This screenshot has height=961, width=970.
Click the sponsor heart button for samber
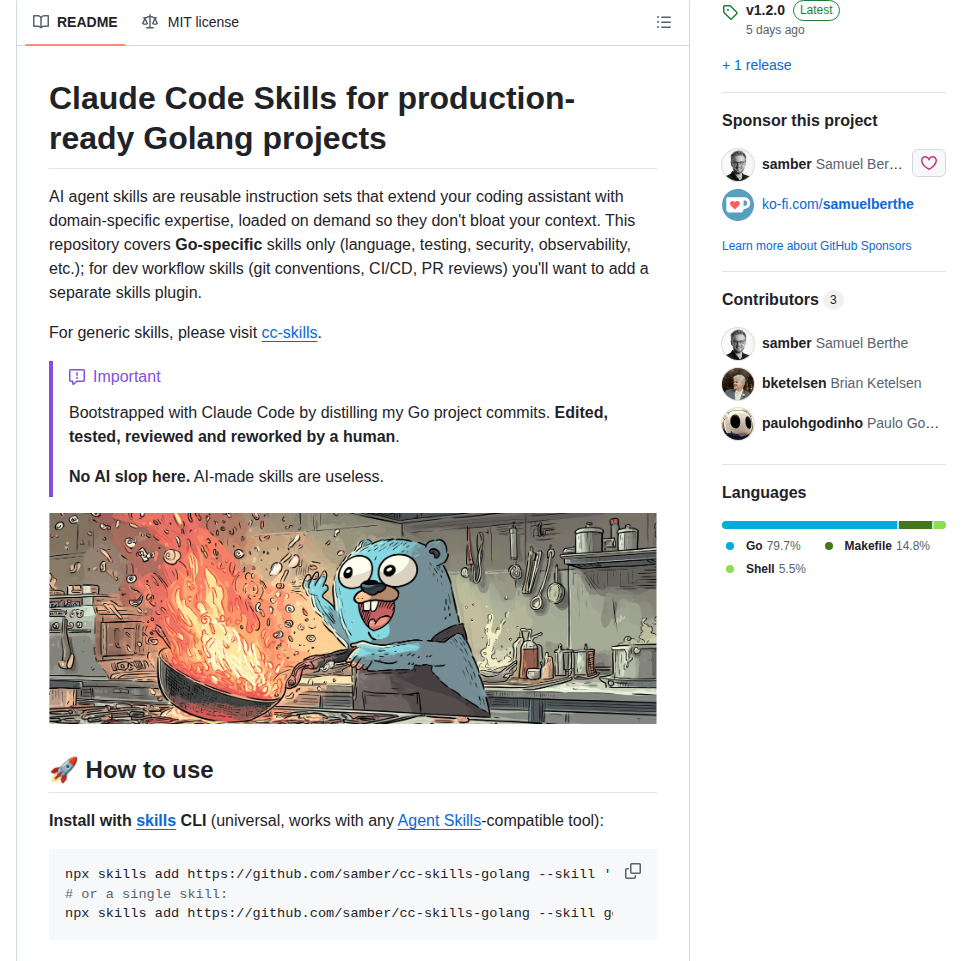tap(929, 163)
